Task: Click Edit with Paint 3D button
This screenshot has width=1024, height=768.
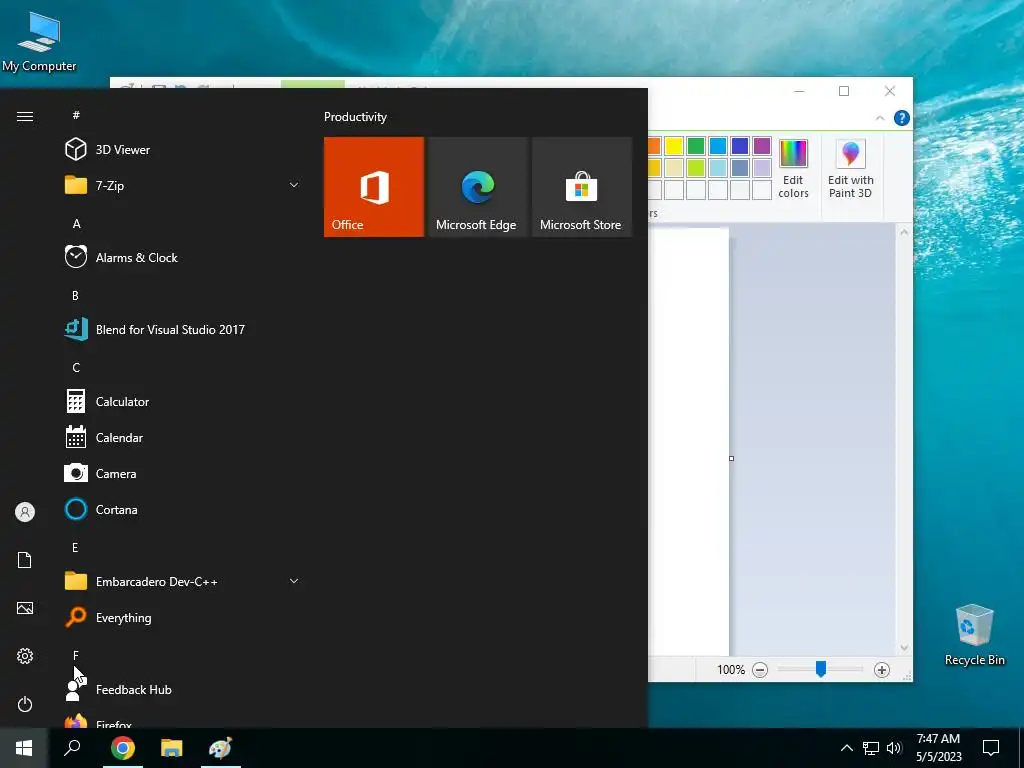Action: (x=850, y=169)
